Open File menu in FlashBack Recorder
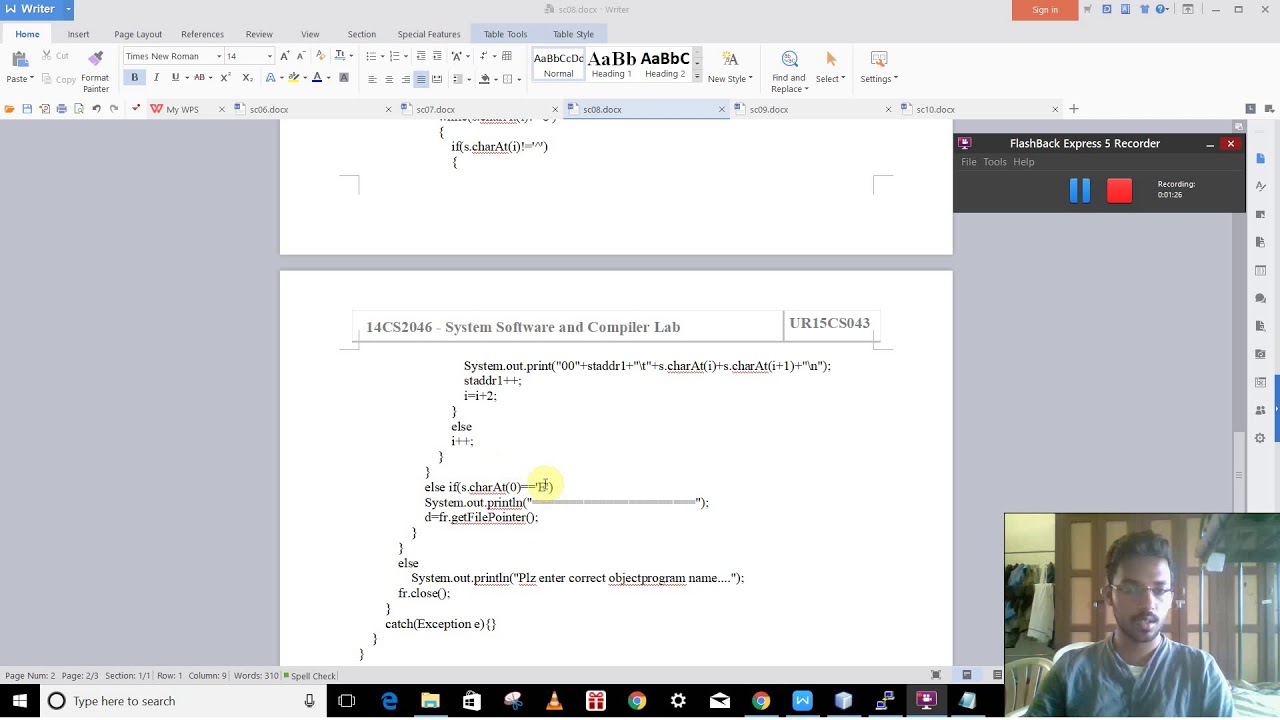 point(968,162)
